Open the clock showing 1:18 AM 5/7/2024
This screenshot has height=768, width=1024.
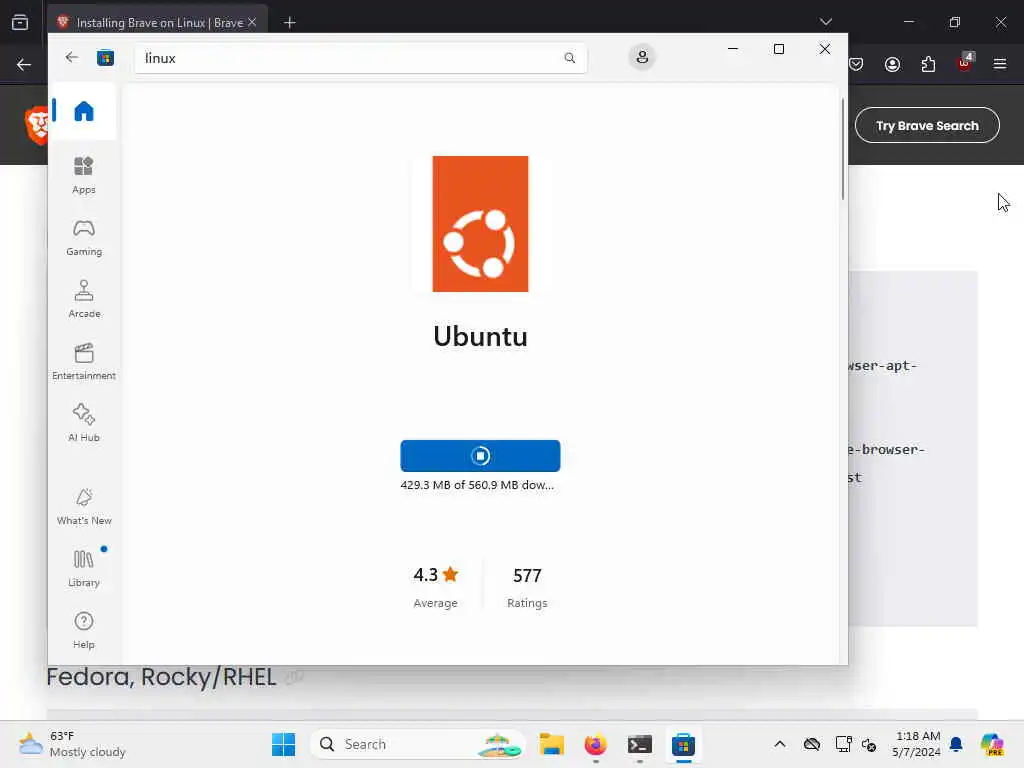[x=917, y=744]
